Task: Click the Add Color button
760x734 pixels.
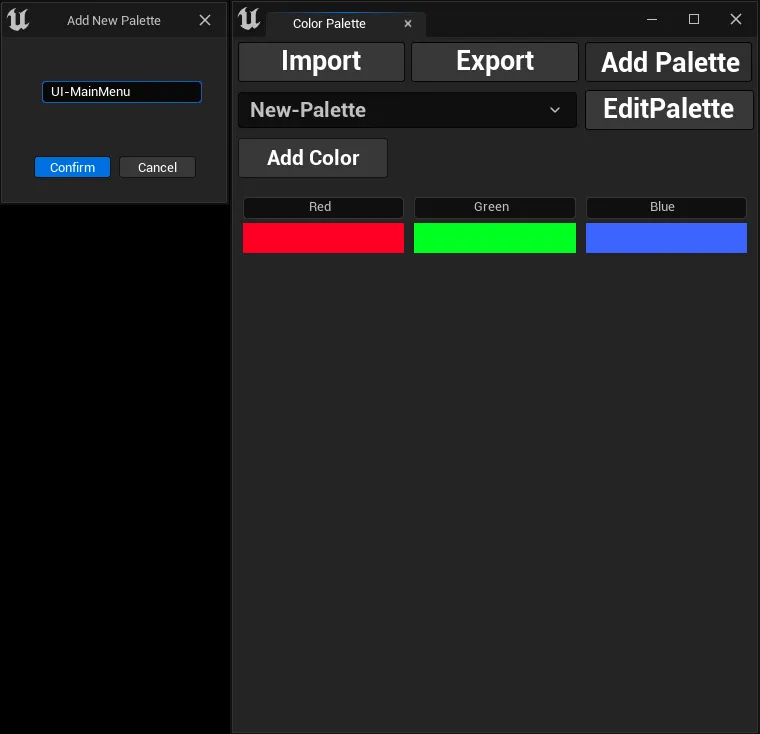Action: (x=313, y=158)
